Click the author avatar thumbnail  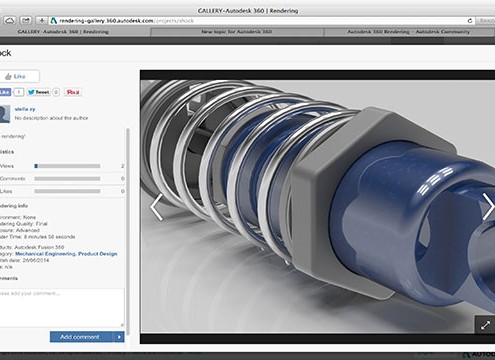(x=4, y=114)
